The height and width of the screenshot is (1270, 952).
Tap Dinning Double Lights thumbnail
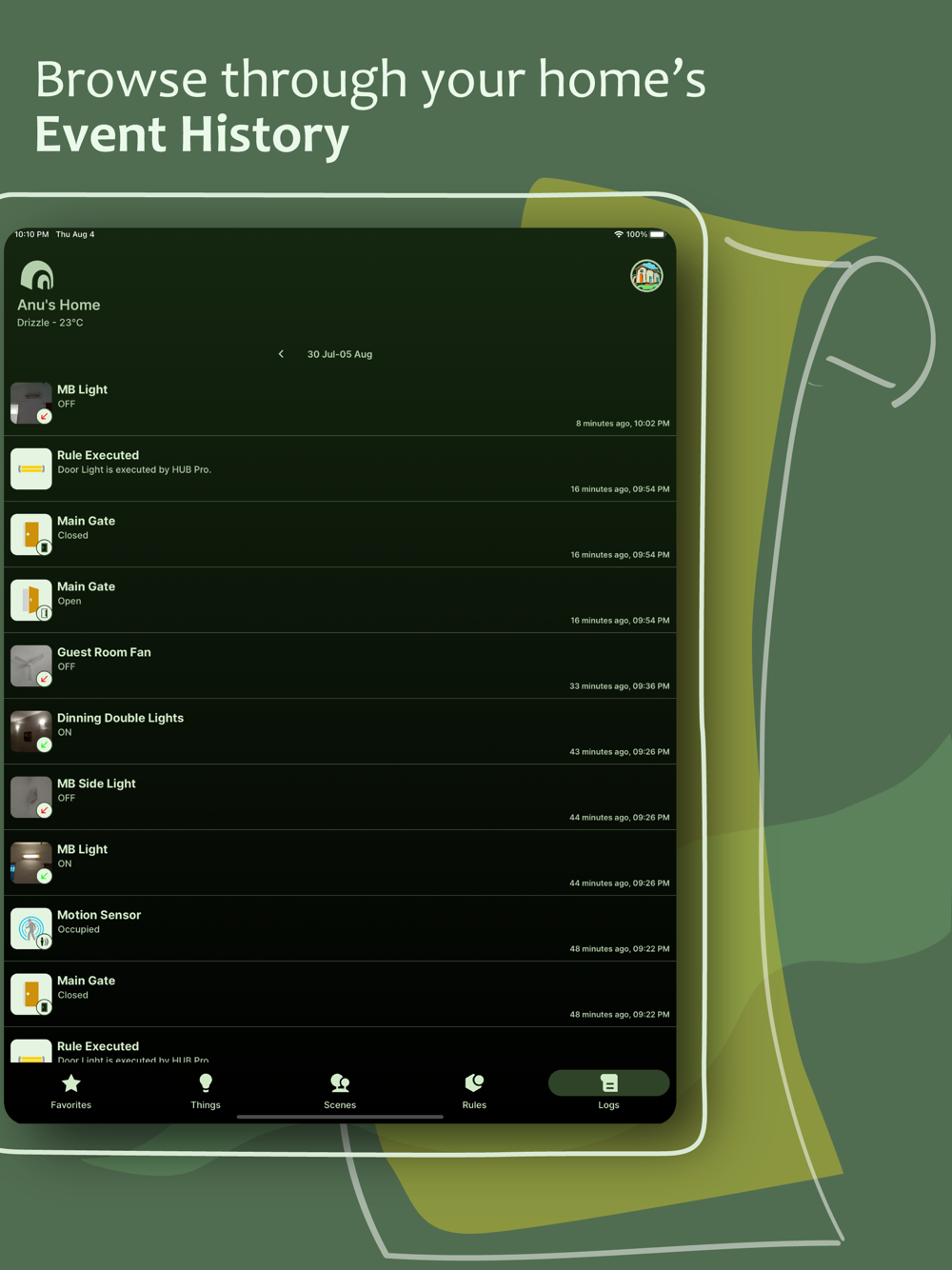point(30,731)
